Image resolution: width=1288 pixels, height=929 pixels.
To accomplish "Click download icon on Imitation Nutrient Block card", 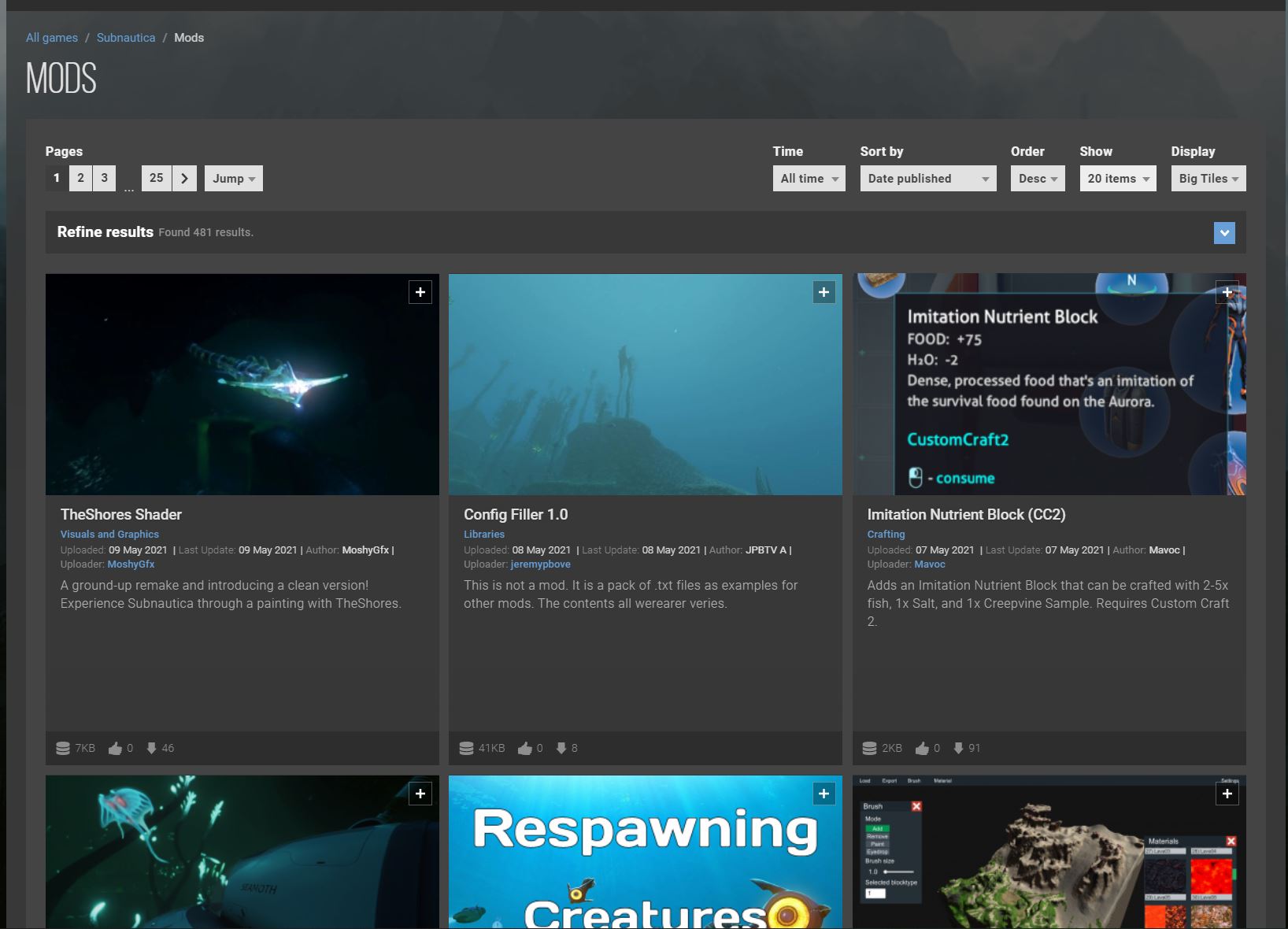I will (x=958, y=748).
